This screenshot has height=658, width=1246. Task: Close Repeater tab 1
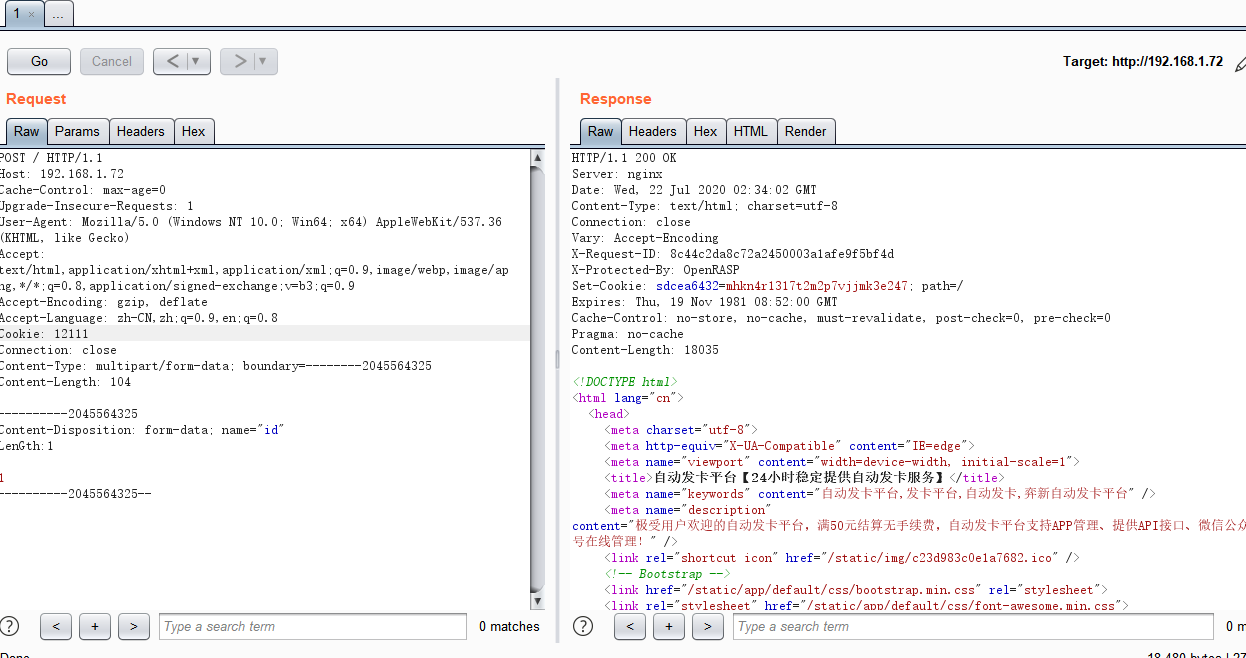(31, 14)
